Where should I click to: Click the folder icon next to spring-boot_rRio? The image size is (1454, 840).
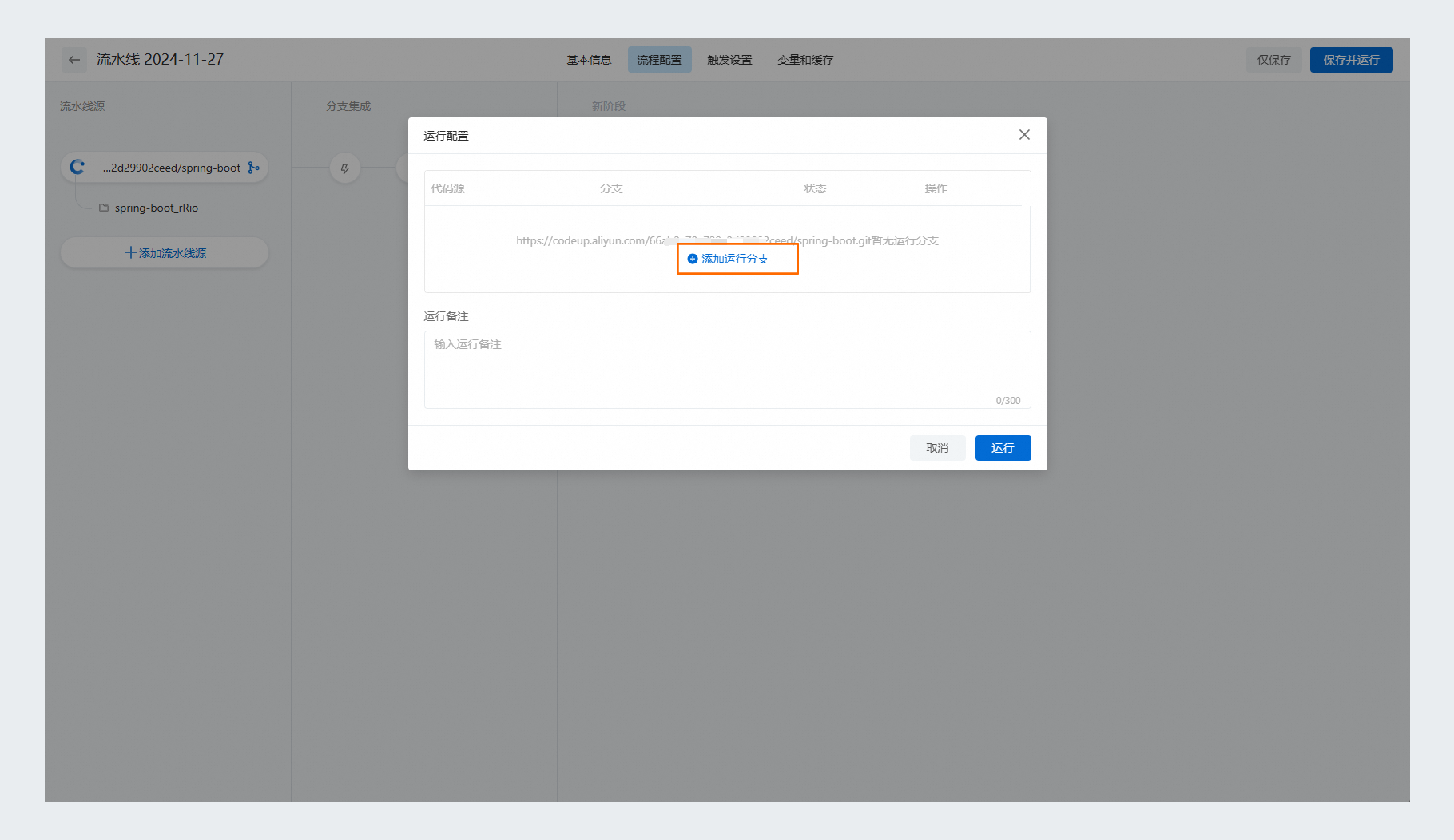click(103, 208)
